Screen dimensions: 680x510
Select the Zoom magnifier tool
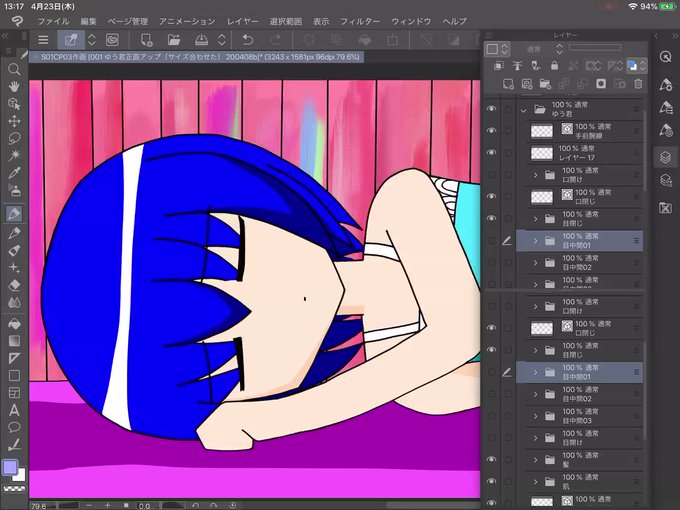point(14,69)
